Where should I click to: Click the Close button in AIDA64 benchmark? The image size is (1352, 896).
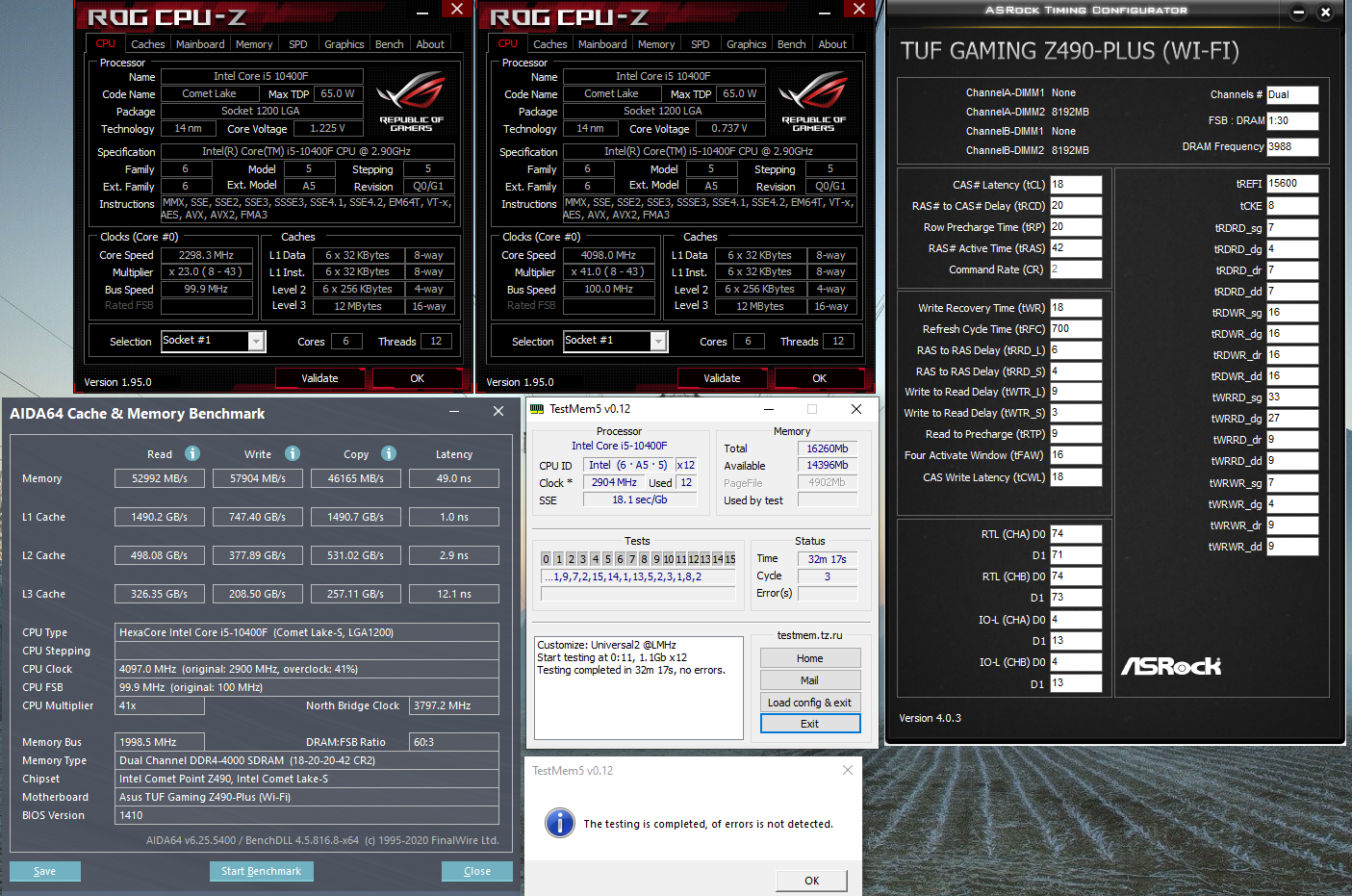(x=477, y=871)
